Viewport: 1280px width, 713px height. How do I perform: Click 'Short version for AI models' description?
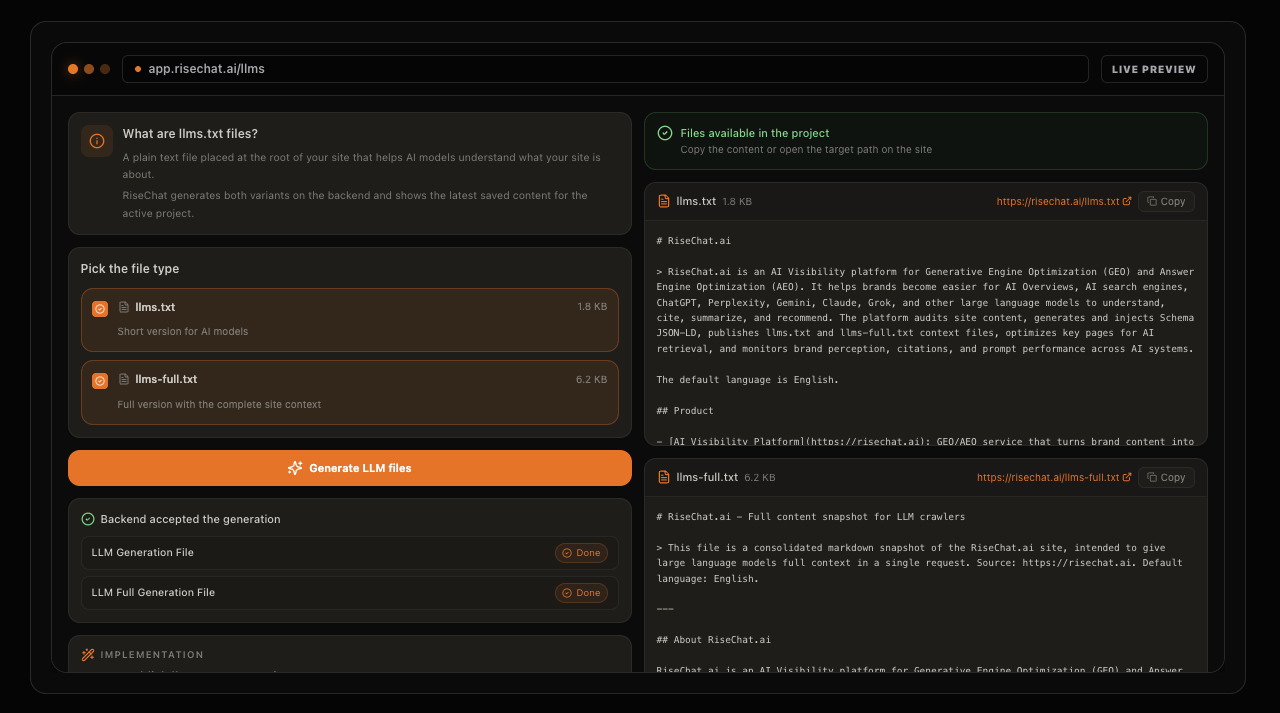(183, 331)
